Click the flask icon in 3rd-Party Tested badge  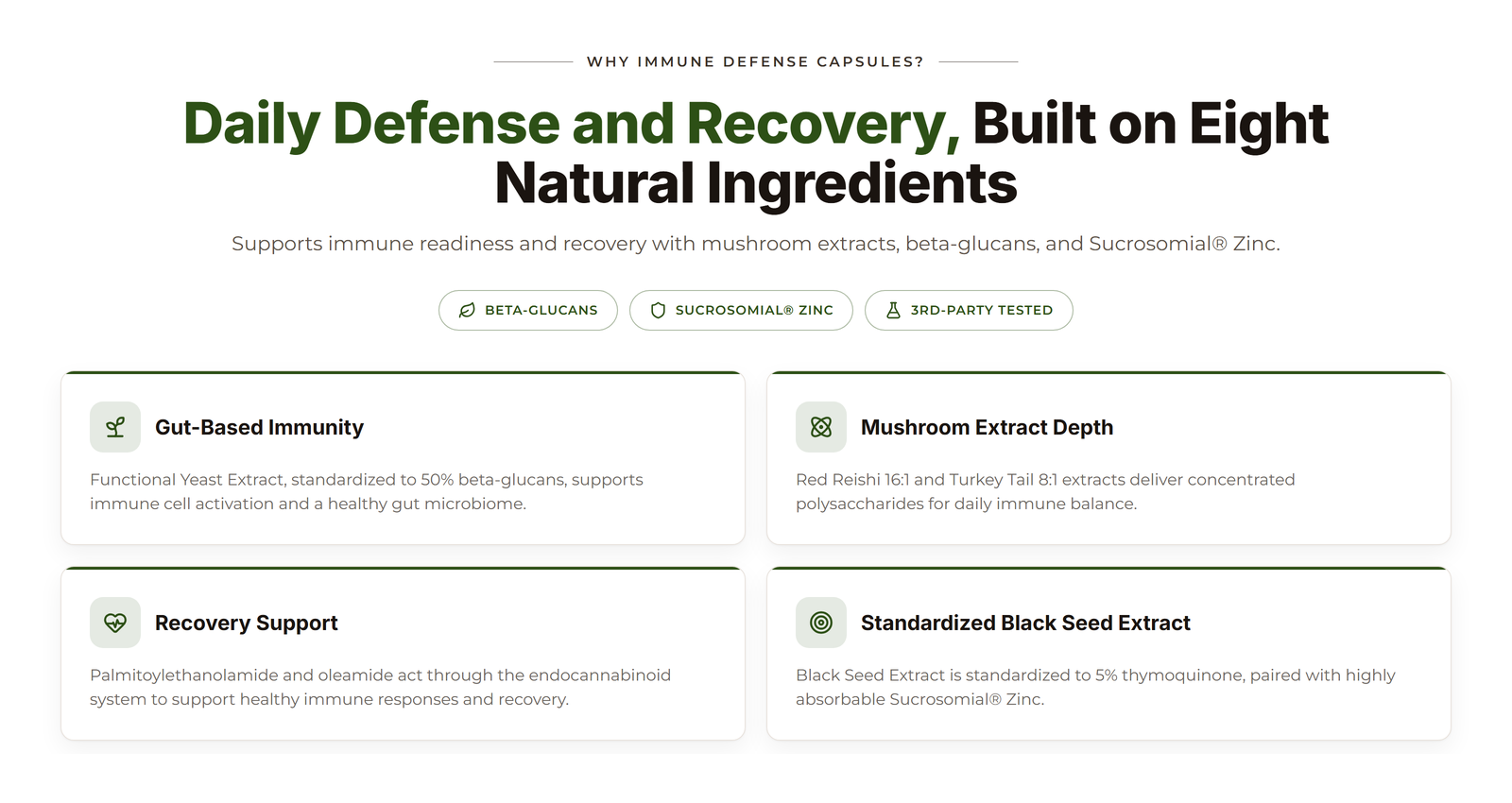coord(893,310)
